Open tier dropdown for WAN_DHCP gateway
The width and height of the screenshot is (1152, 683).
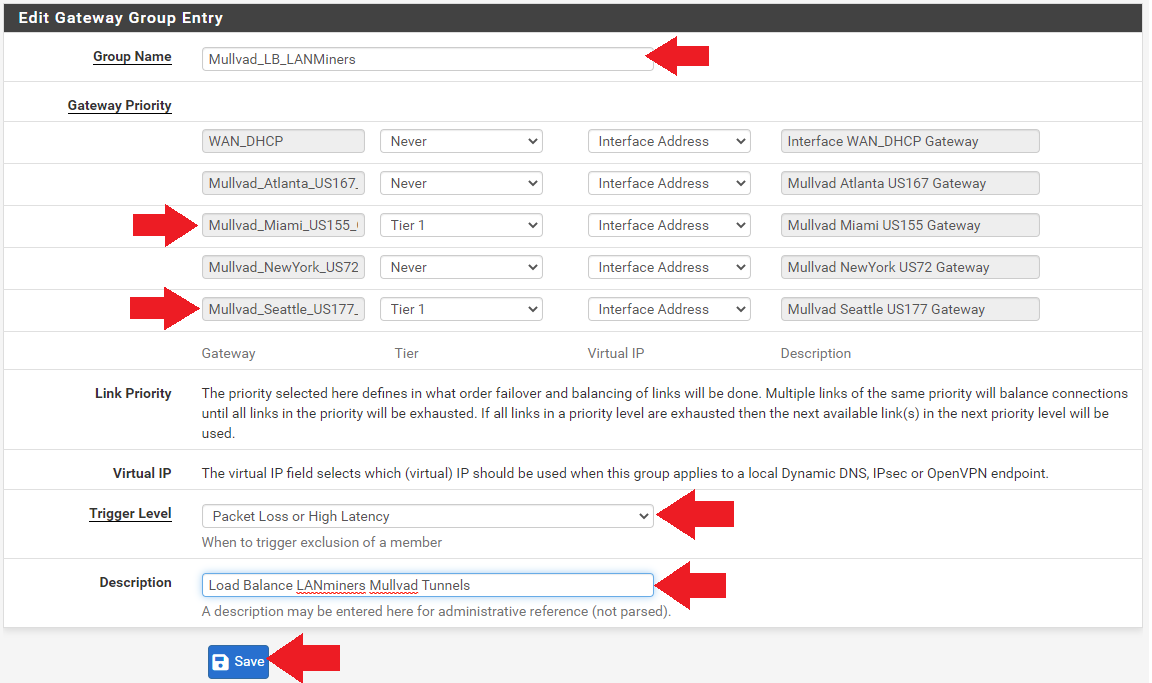coord(461,141)
